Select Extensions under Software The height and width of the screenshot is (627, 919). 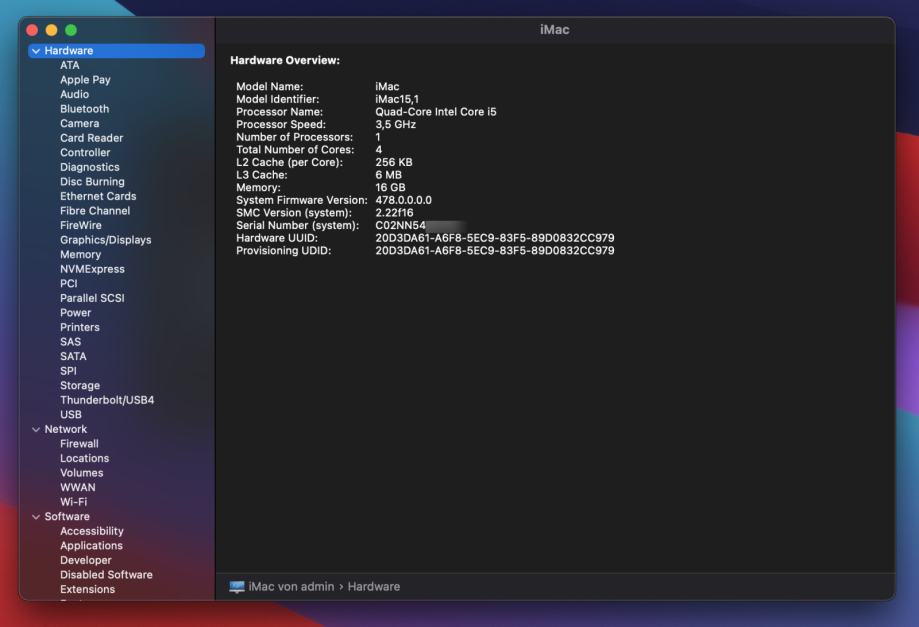click(x=87, y=589)
